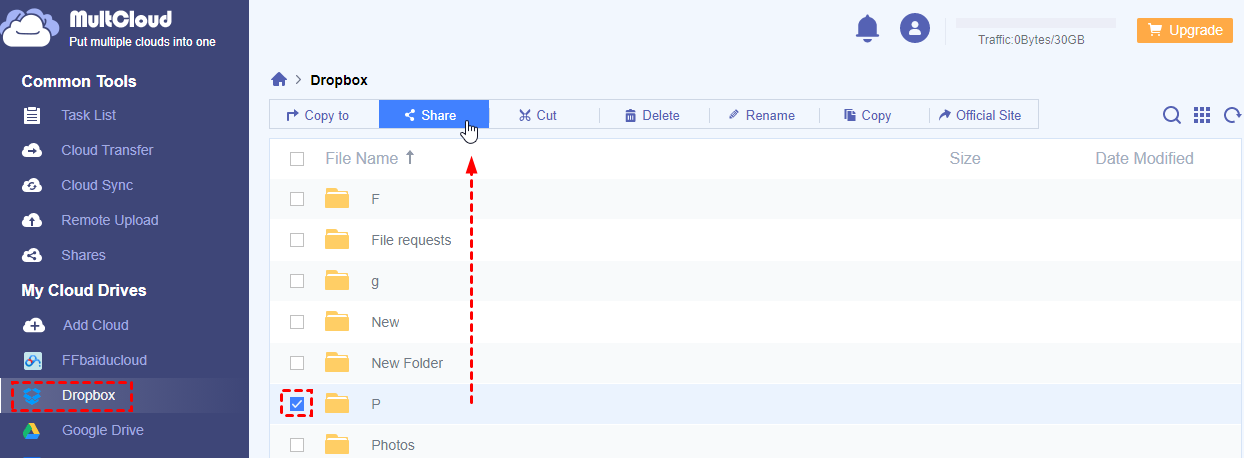Open Cloud Sync tool

(96, 185)
